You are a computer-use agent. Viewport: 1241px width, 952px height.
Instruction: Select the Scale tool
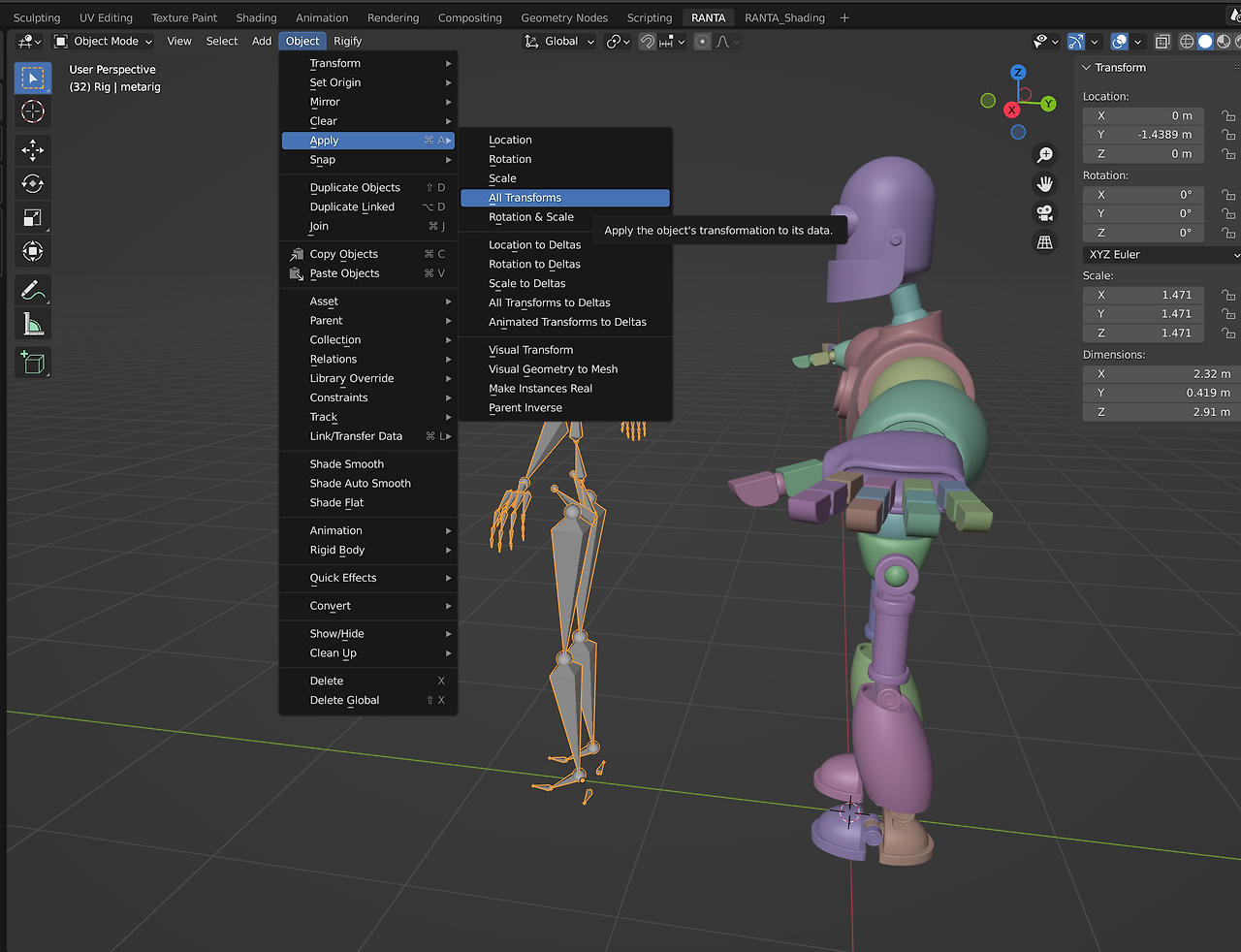[33, 217]
